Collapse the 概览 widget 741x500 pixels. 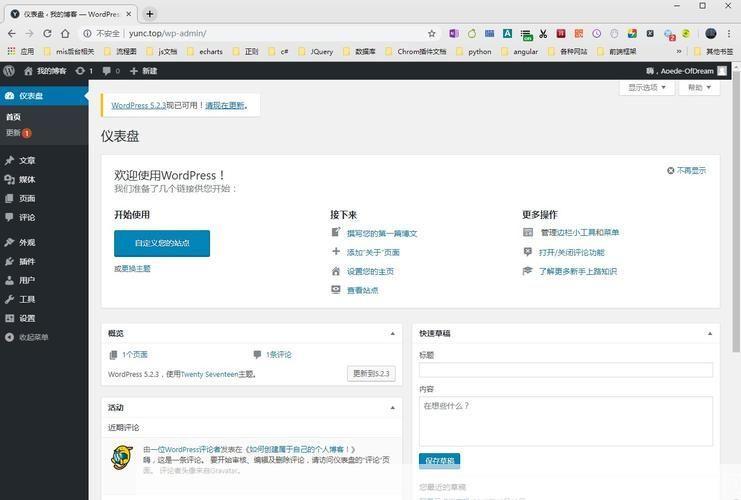392,334
